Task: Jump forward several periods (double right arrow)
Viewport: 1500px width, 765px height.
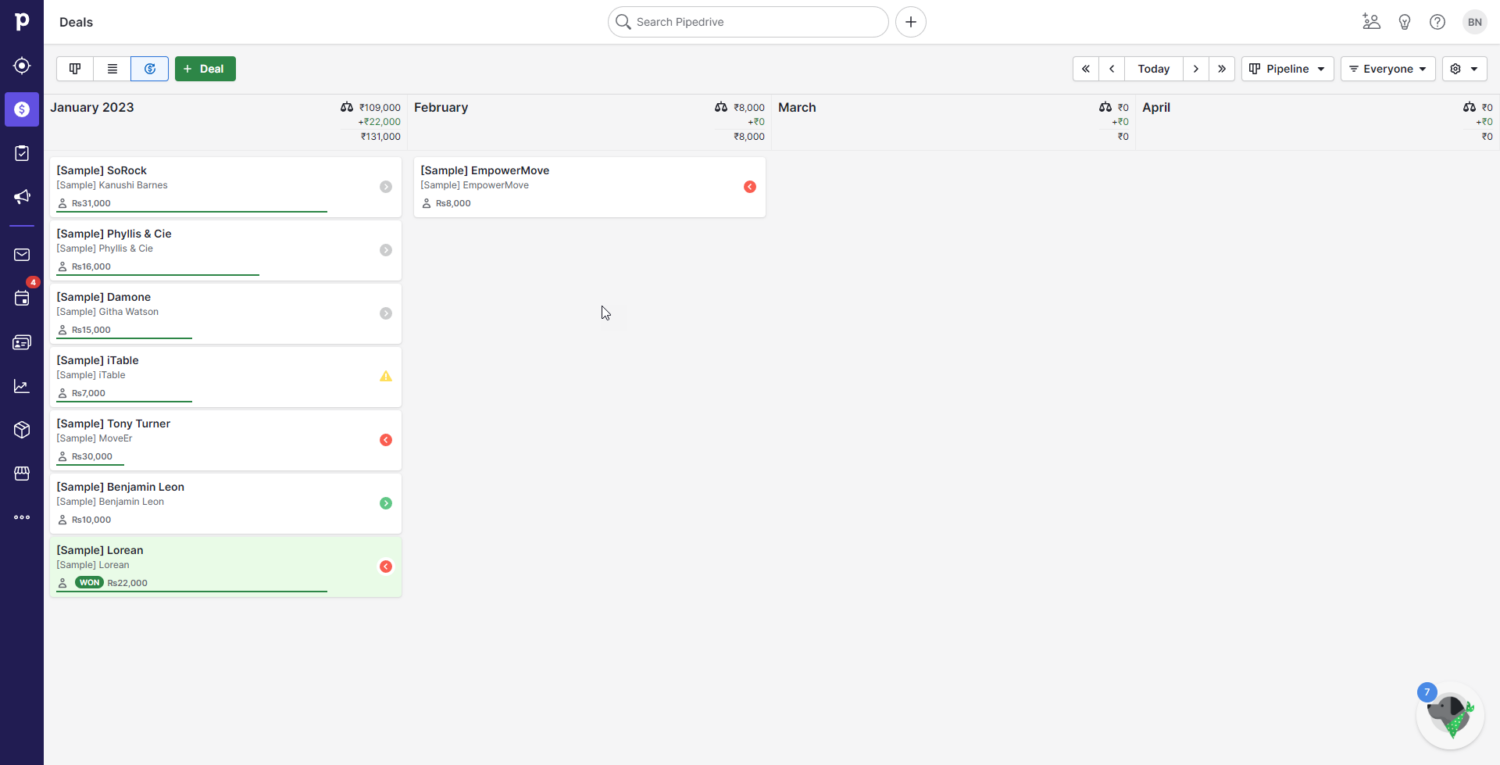Action: click(x=1222, y=69)
